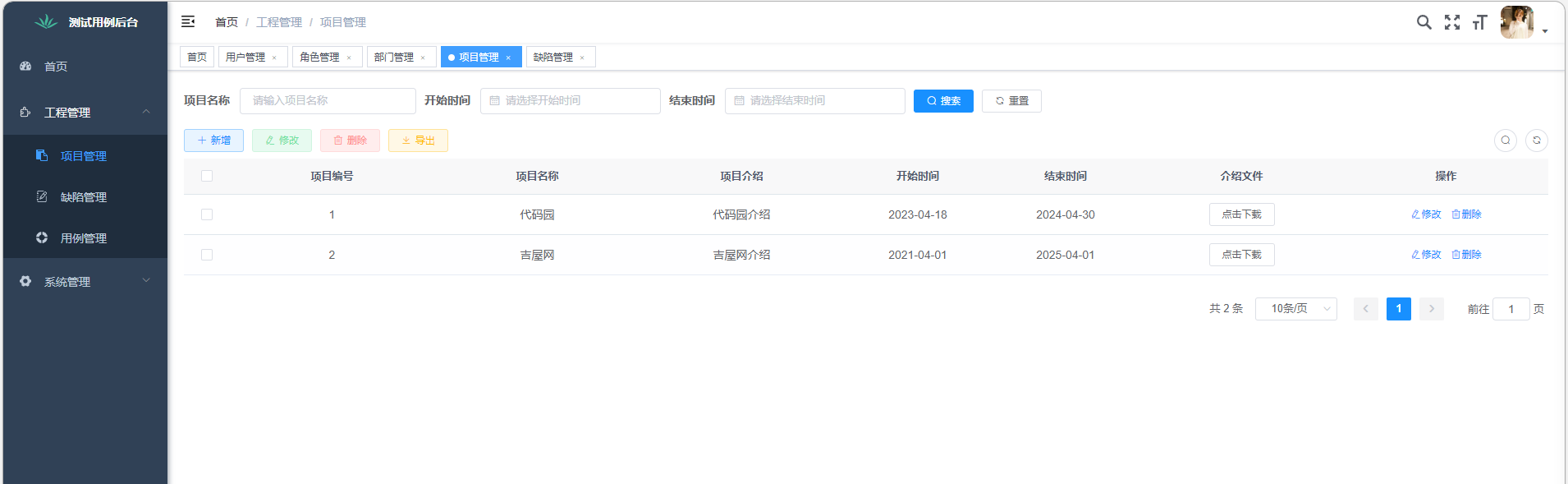Image resolution: width=1568 pixels, height=484 pixels.
Task: Check the row for 代码园
Action: [x=207, y=214]
